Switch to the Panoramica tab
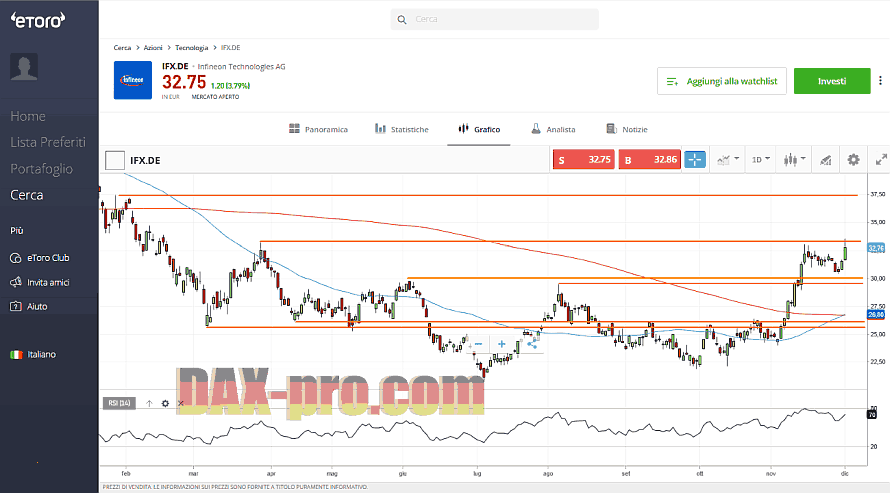The width and height of the screenshot is (890, 493). click(x=318, y=129)
